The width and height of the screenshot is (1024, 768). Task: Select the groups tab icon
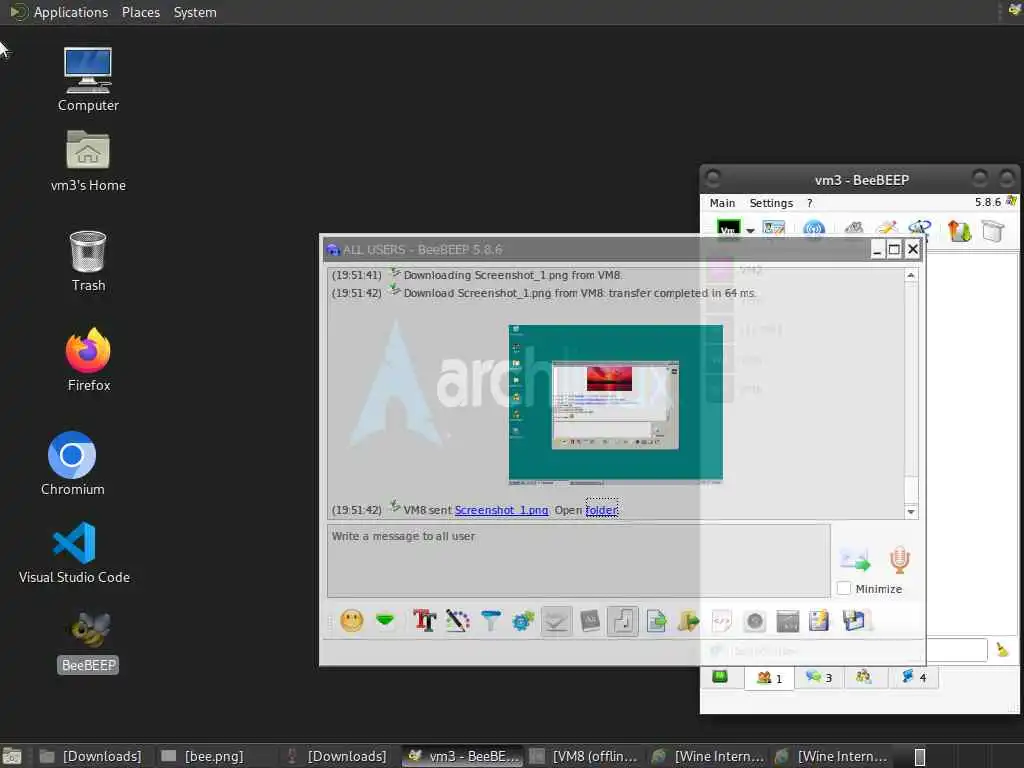pos(864,677)
